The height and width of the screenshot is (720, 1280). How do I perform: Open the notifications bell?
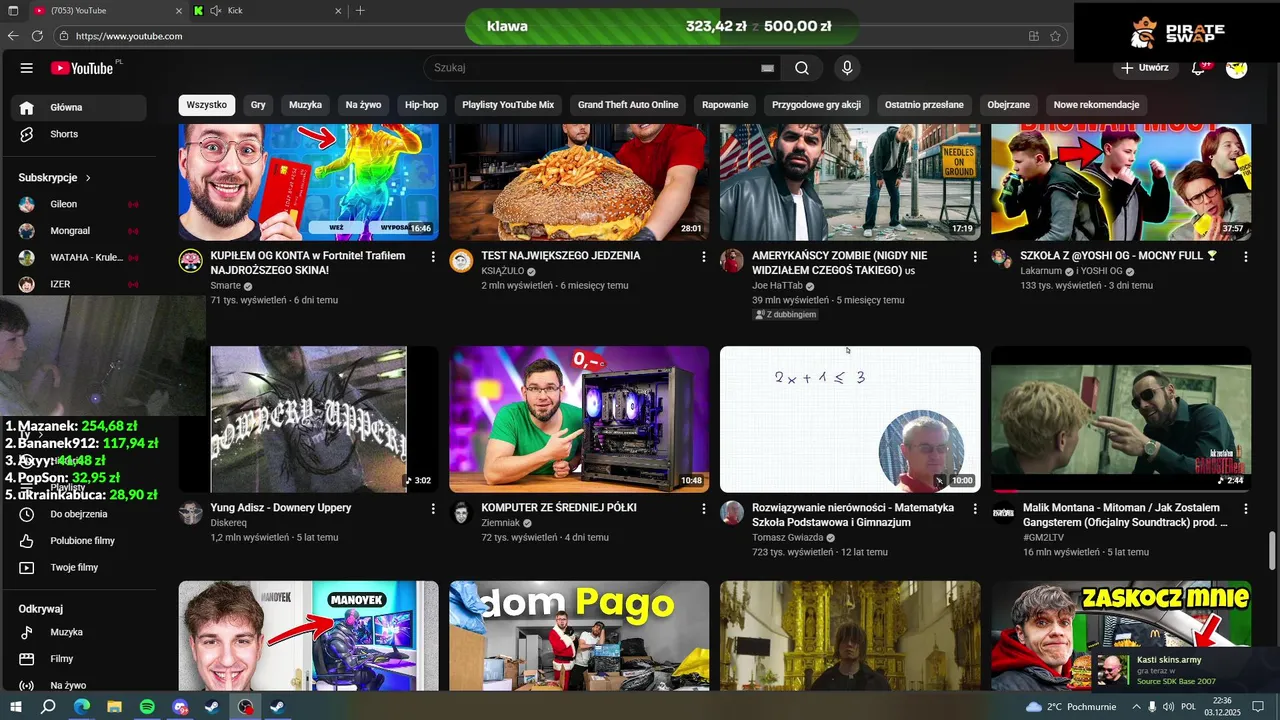1198,68
